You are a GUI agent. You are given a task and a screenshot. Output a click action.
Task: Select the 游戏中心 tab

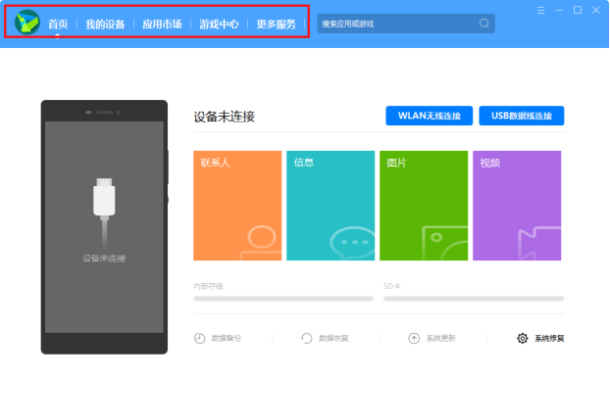click(219, 24)
